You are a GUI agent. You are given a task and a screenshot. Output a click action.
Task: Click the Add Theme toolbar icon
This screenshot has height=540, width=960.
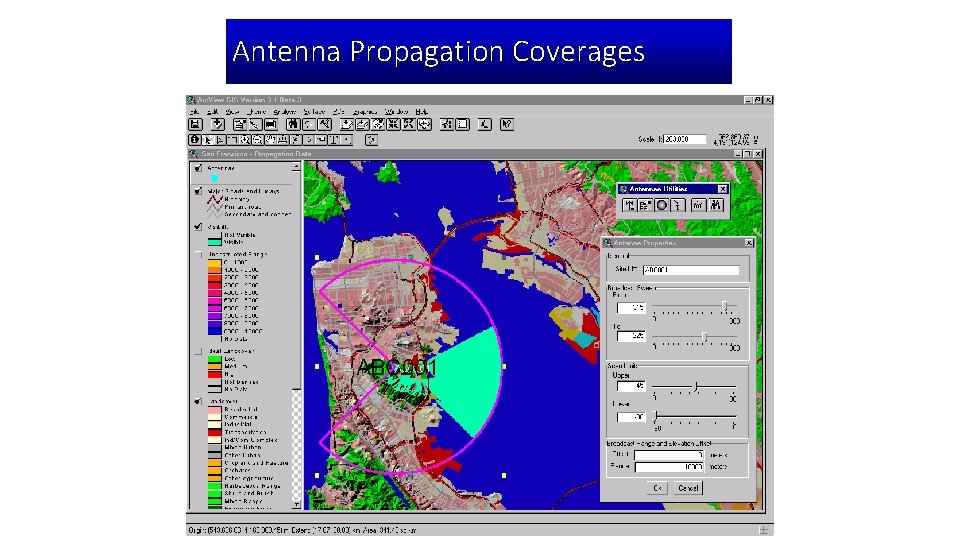click(218, 124)
